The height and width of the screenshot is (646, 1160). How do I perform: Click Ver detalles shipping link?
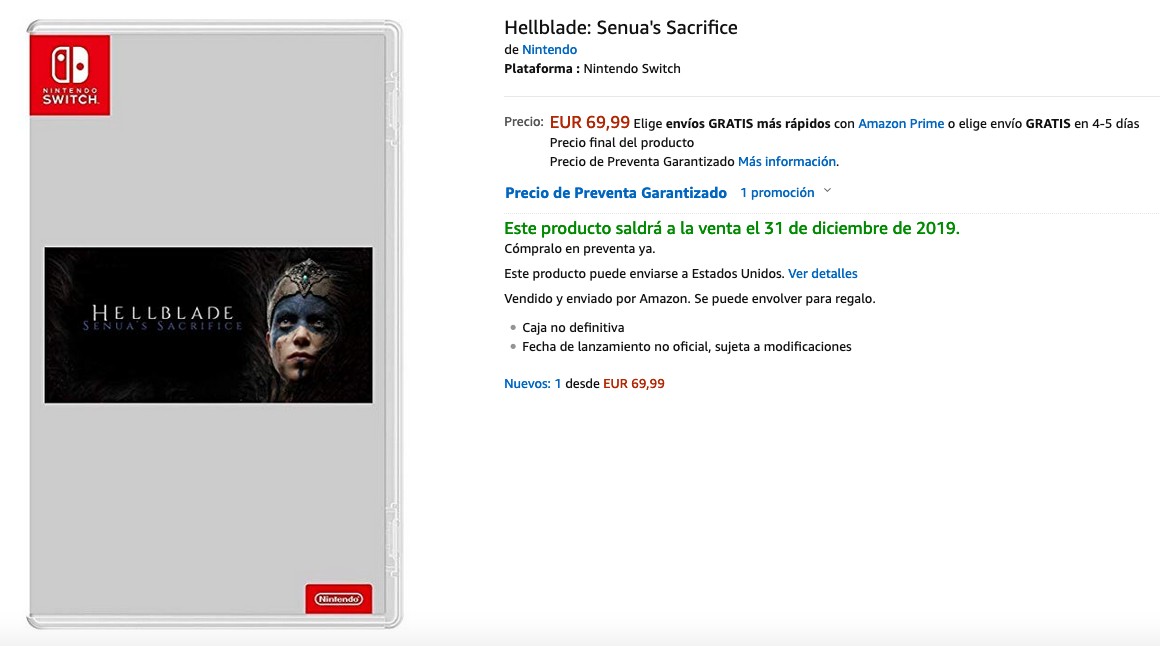823,274
